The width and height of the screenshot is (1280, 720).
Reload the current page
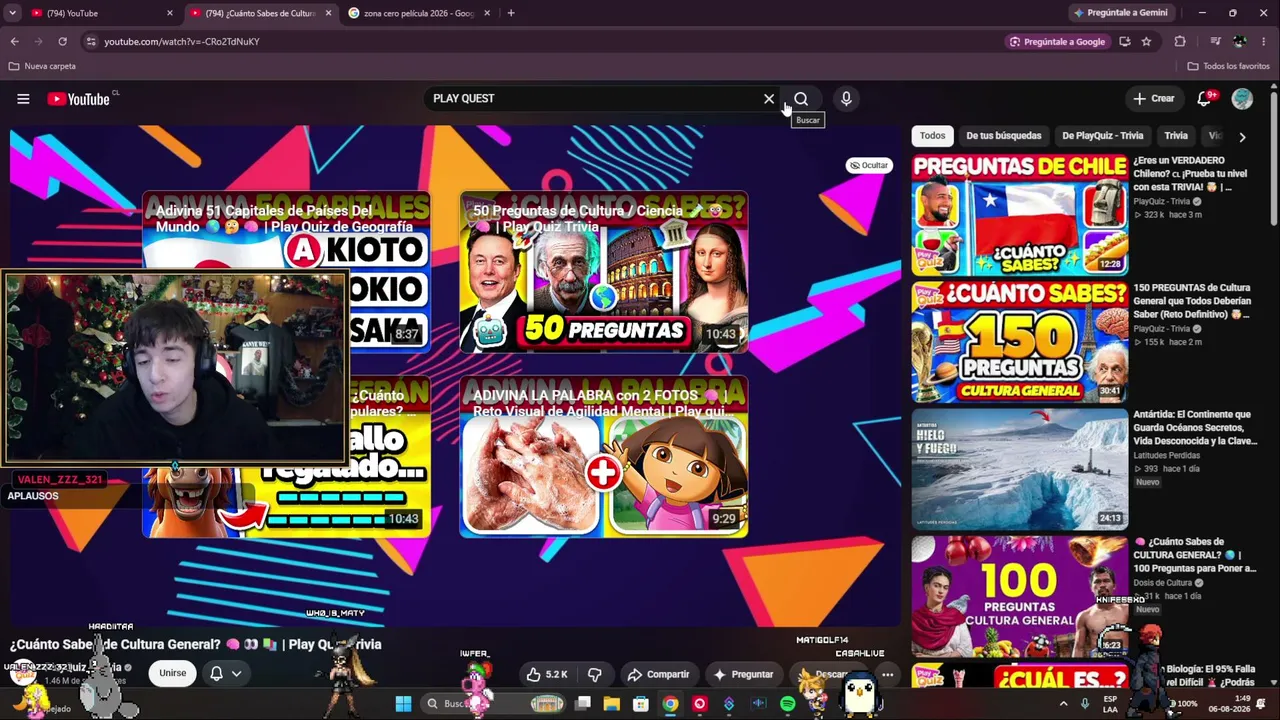tap(62, 41)
